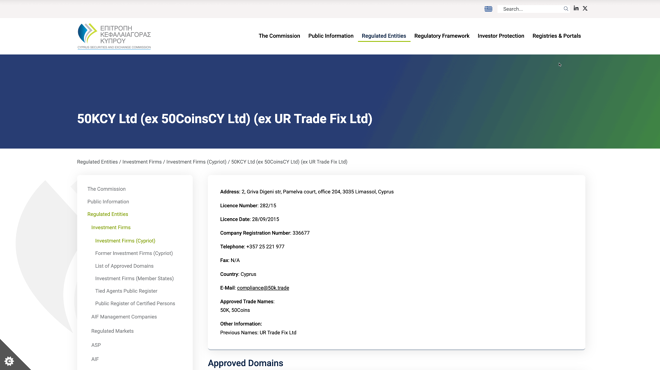The width and height of the screenshot is (660, 370).
Task: Click the Cyprus Securities Commission logo
Action: (114, 36)
